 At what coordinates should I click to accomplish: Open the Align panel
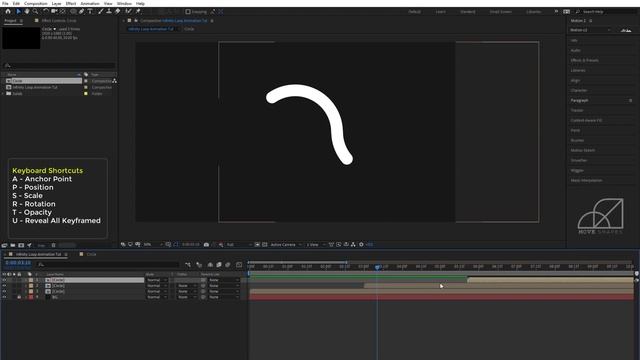[x=576, y=80]
